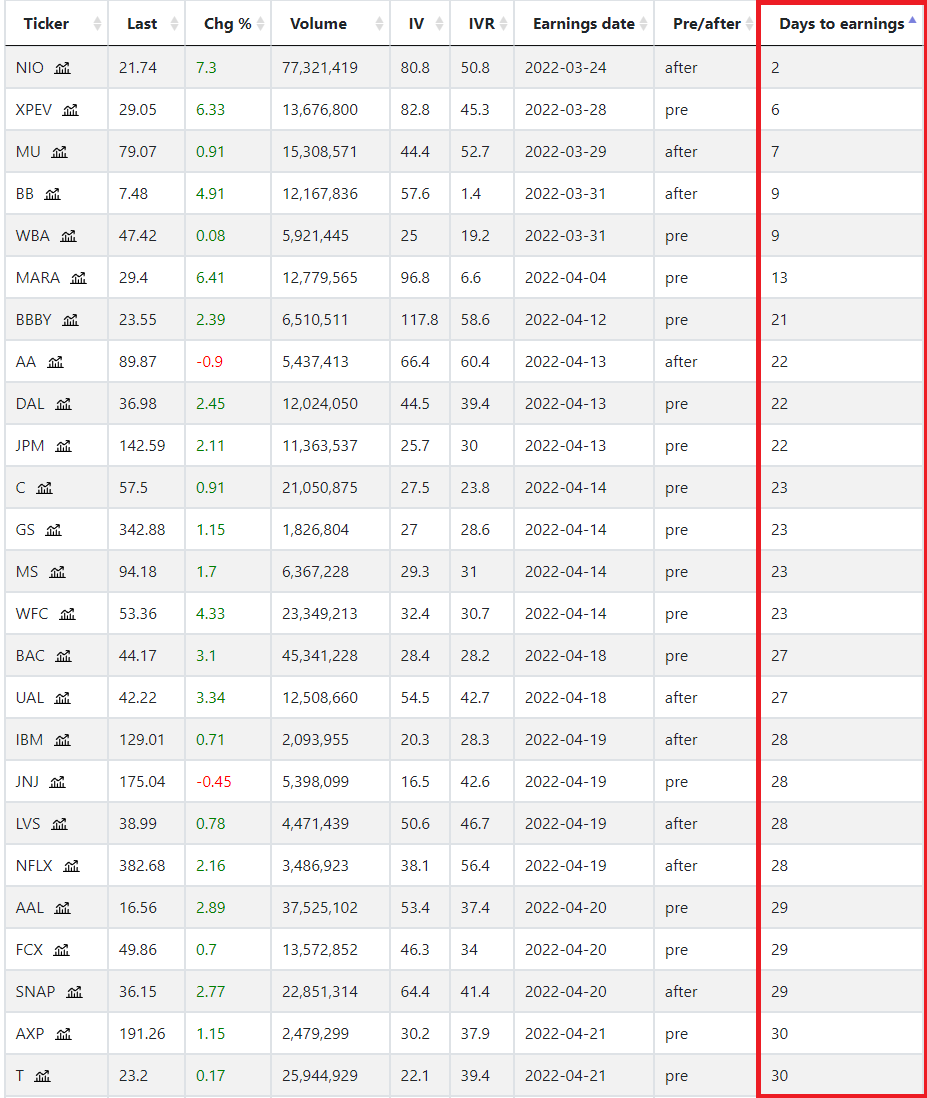Sort table by IVR column header
Image resolution: width=927 pixels, height=1098 pixels.
coord(482,24)
